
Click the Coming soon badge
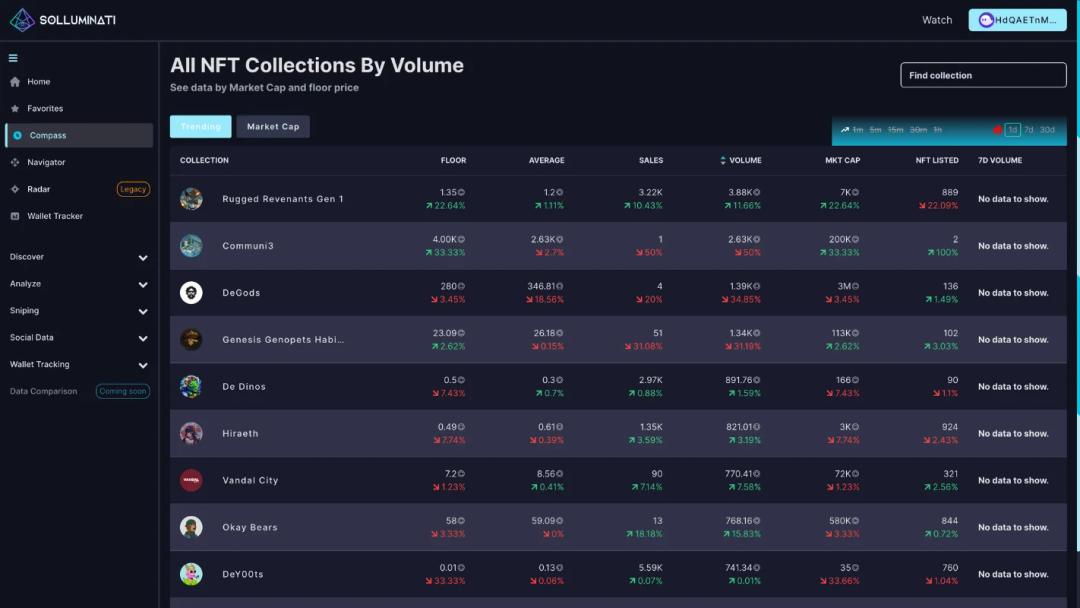click(123, 391)
